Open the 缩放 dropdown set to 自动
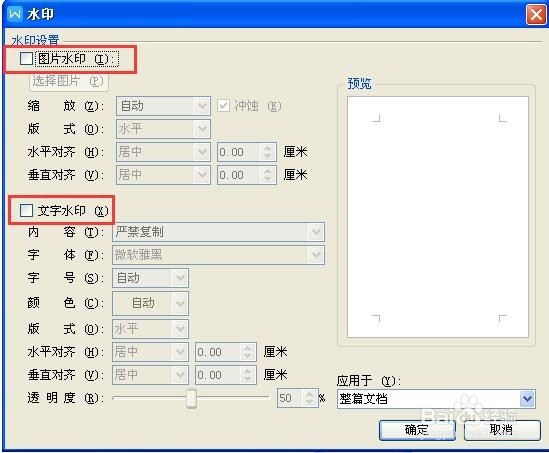The height and width of the screenshot is (453, 549). (163, 106)
